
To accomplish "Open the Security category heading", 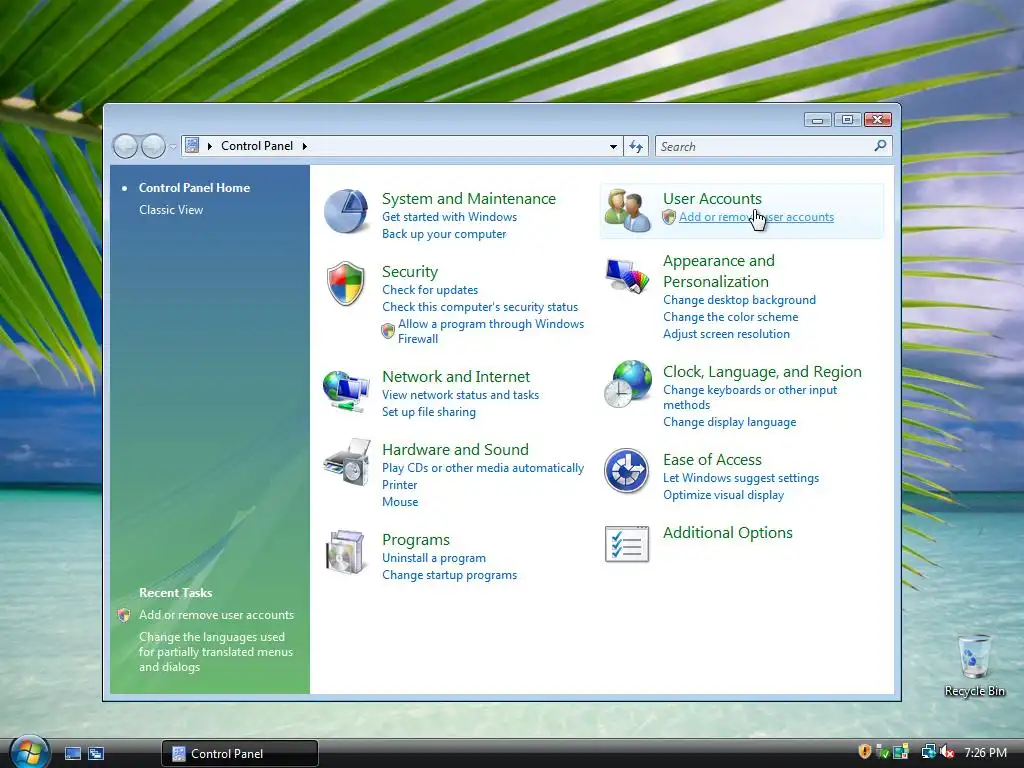I will point(409,272).
